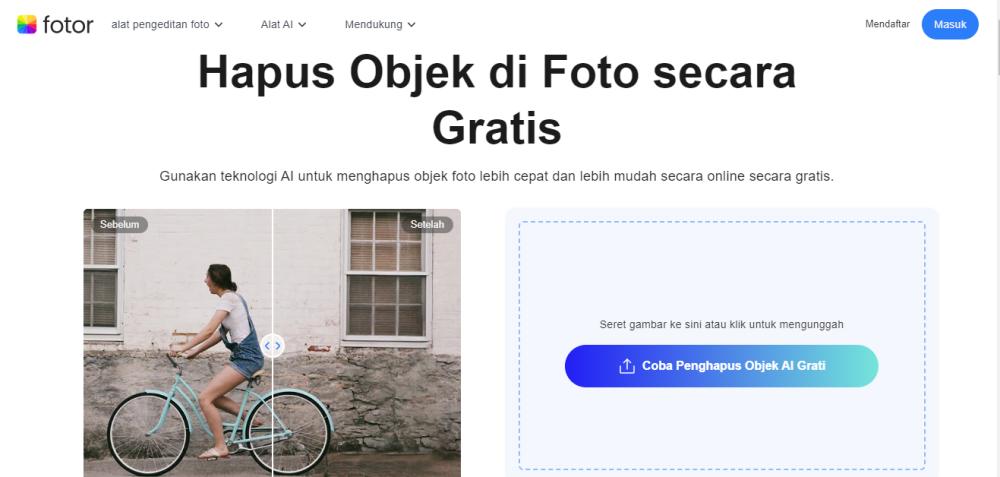Screen dimensions: 1000x477
Task: Click the 'Hapus Objek di Foto secara Gratis' heading
Action: tap(497, 99)
